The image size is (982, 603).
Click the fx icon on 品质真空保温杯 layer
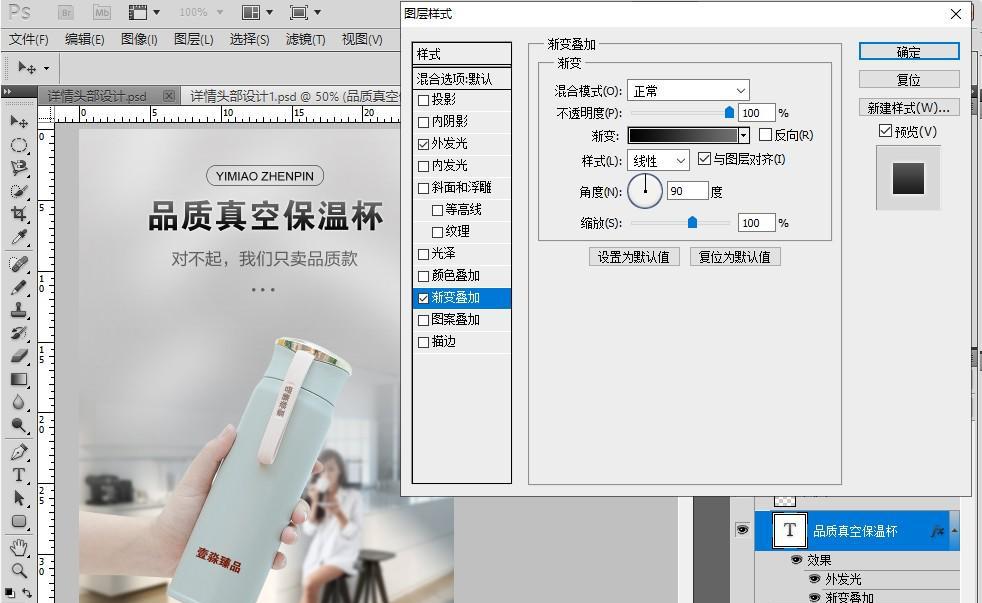pos(938,531)
